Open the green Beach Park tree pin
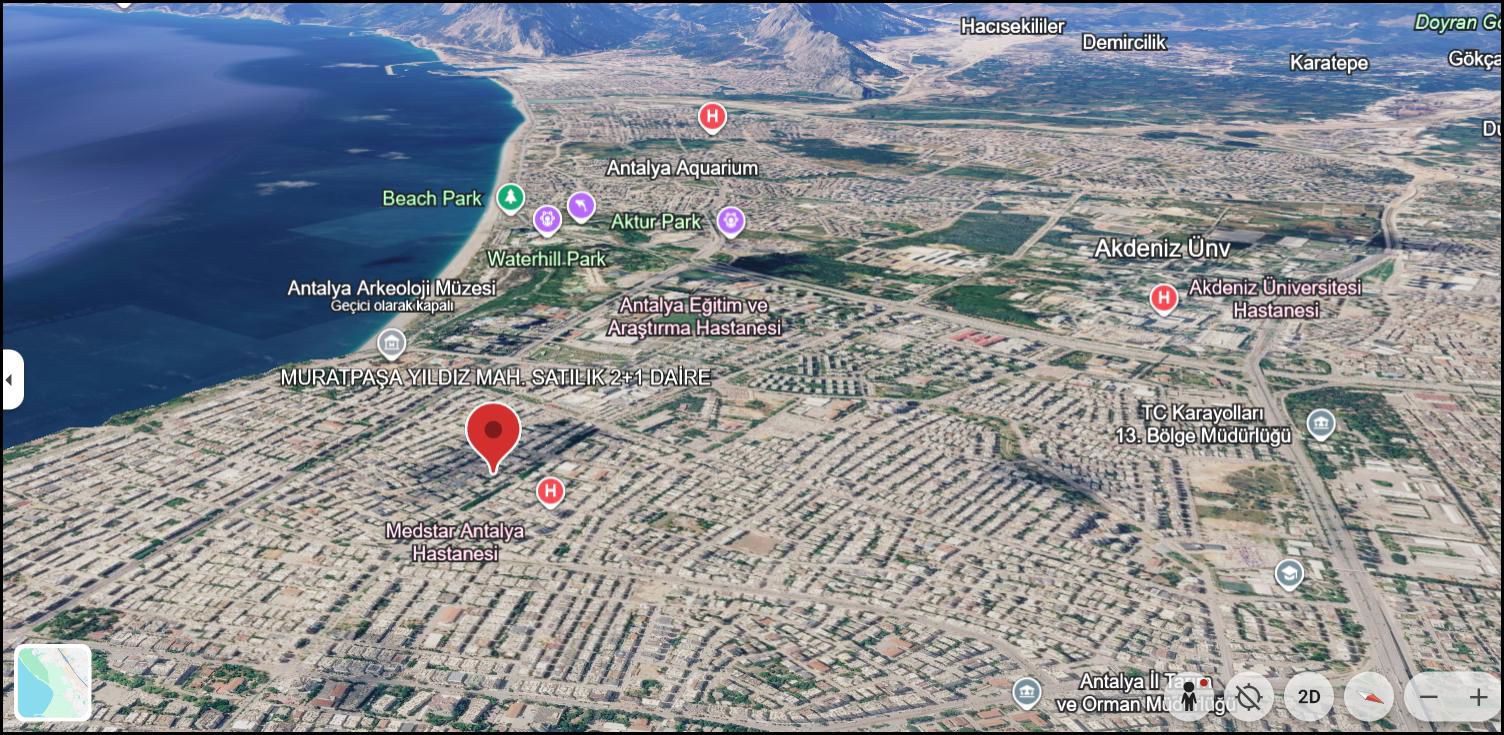1504x735 pixels. click(x=511, y=199)
